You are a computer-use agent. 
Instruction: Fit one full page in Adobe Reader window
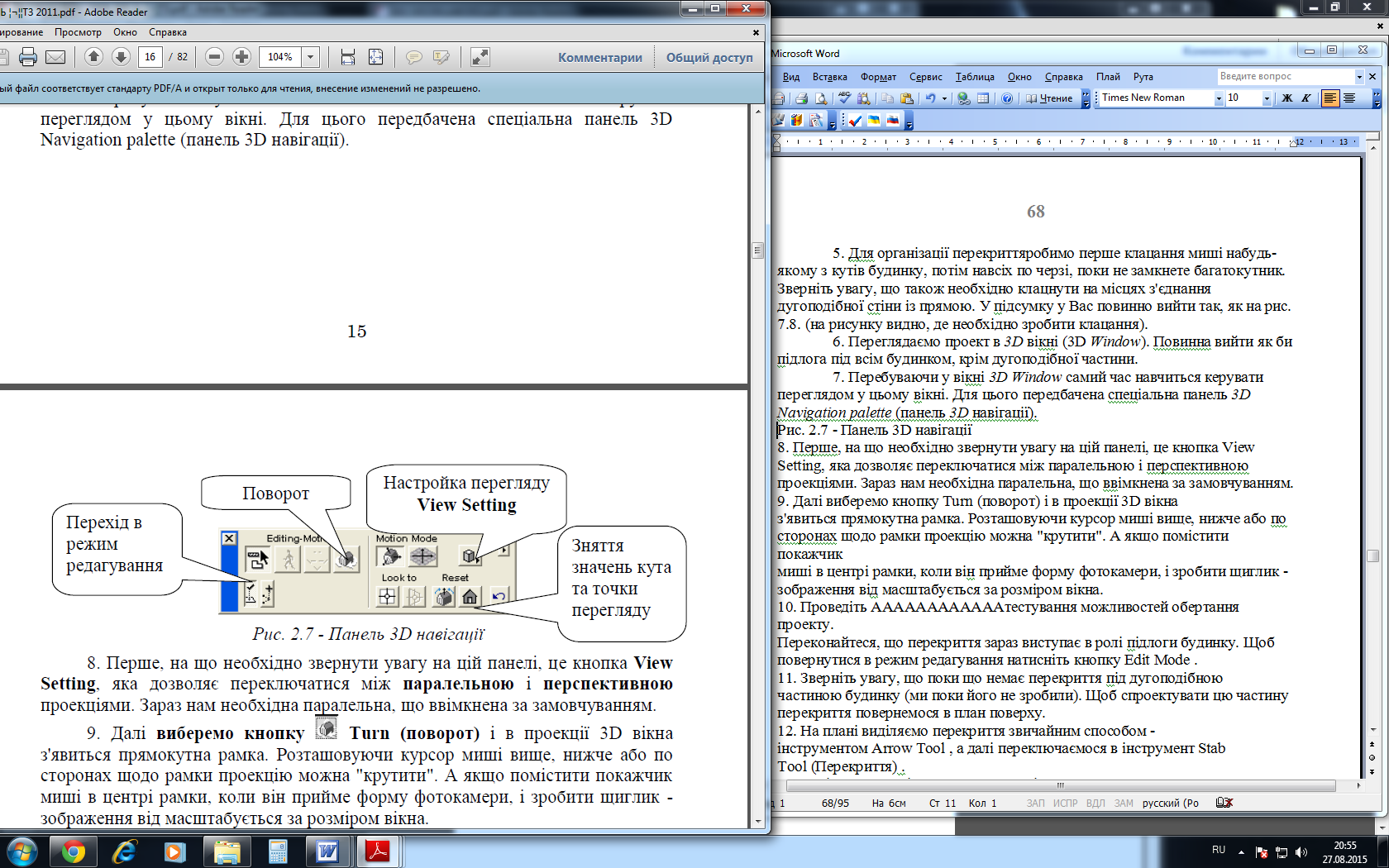pos(375,56)
